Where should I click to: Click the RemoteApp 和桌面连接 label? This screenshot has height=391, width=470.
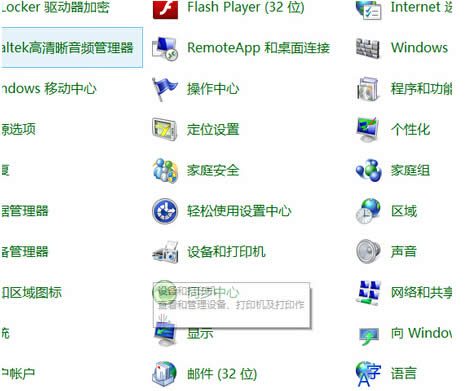258,48
